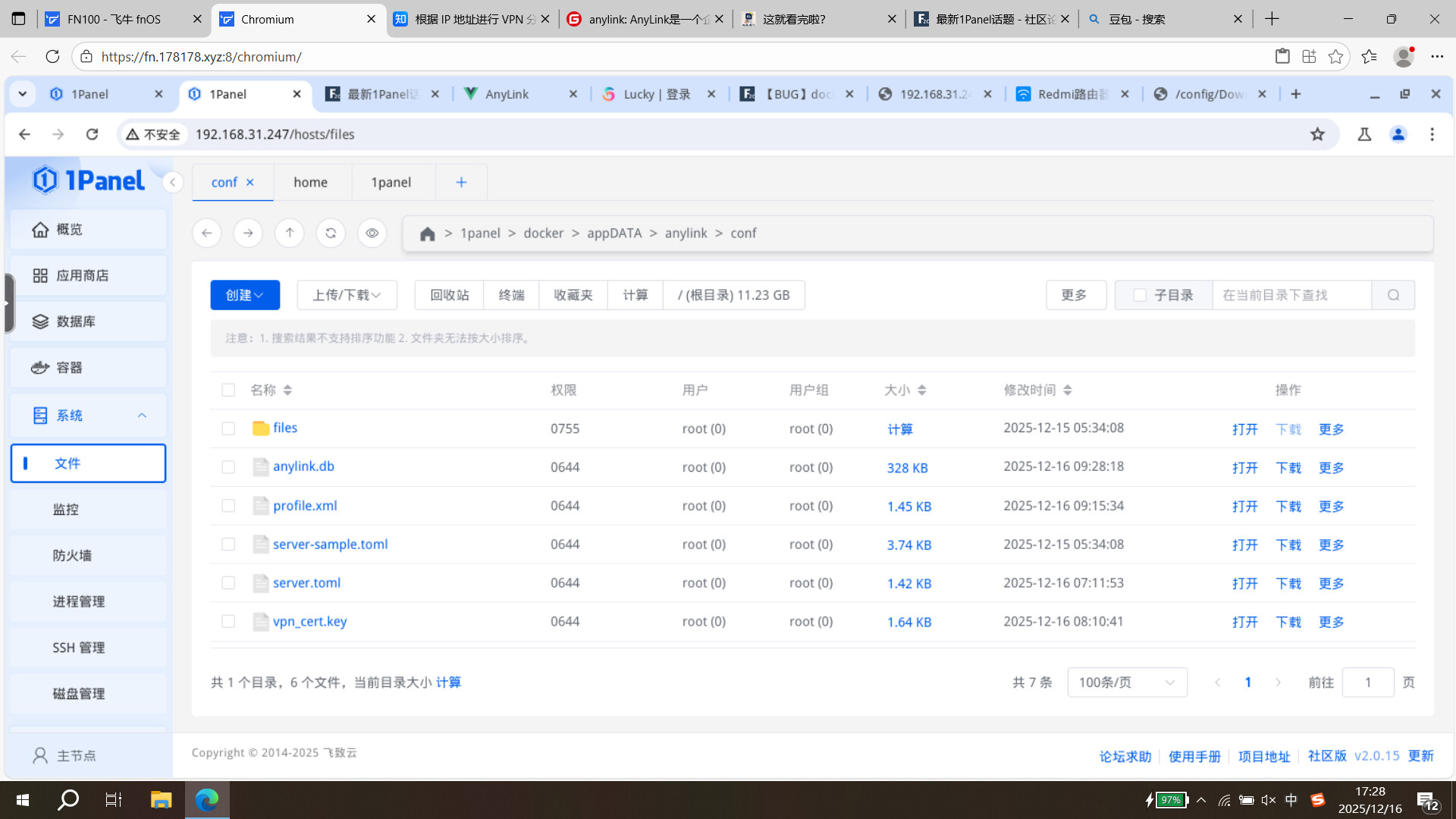
Task: Switch to the home file tab
Action: 311,182
